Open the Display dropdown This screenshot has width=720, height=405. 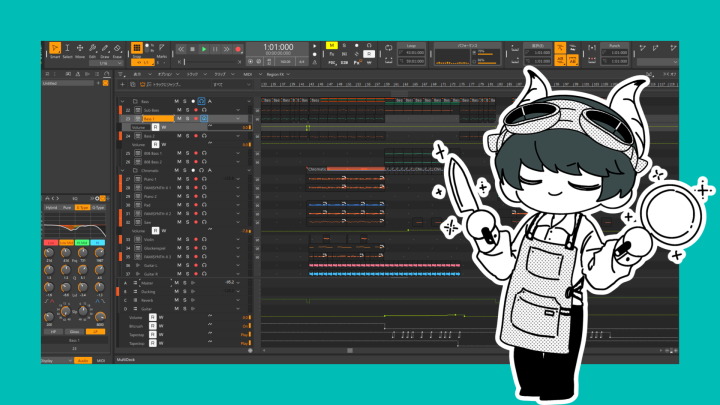tap(57, 361)
